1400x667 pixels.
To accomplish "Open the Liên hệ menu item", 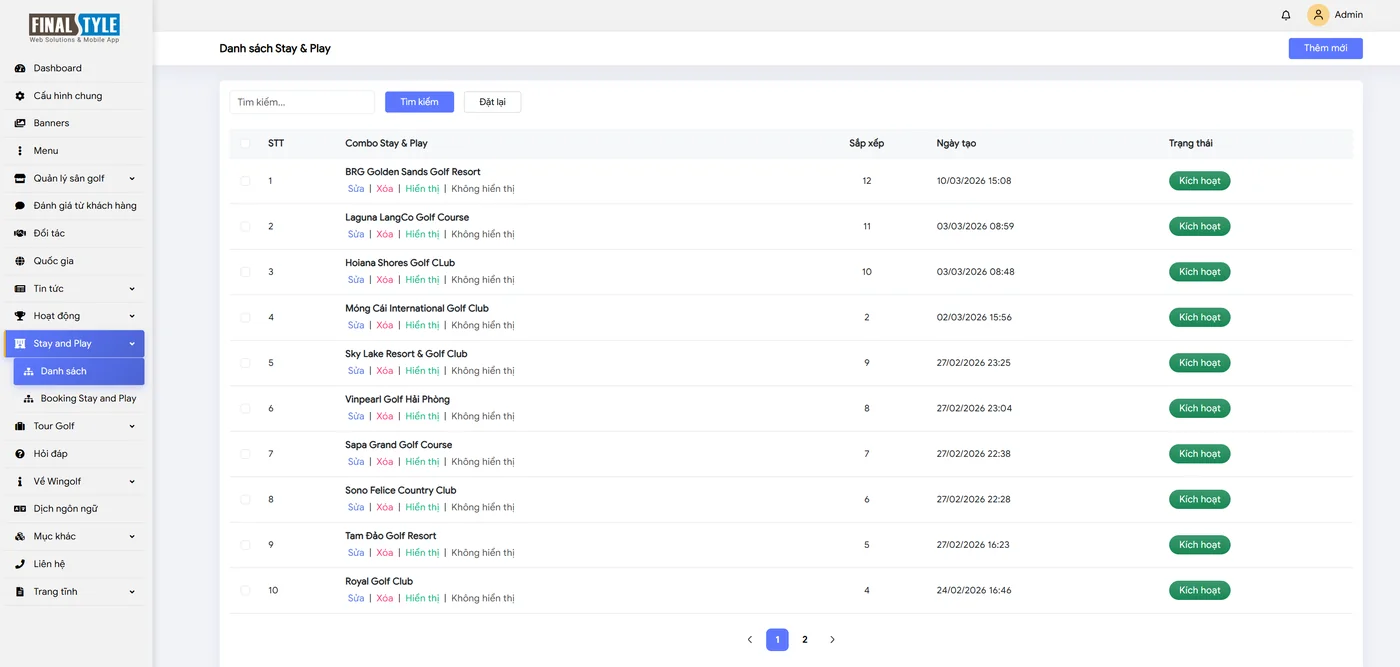I will (x=75, y=564).
